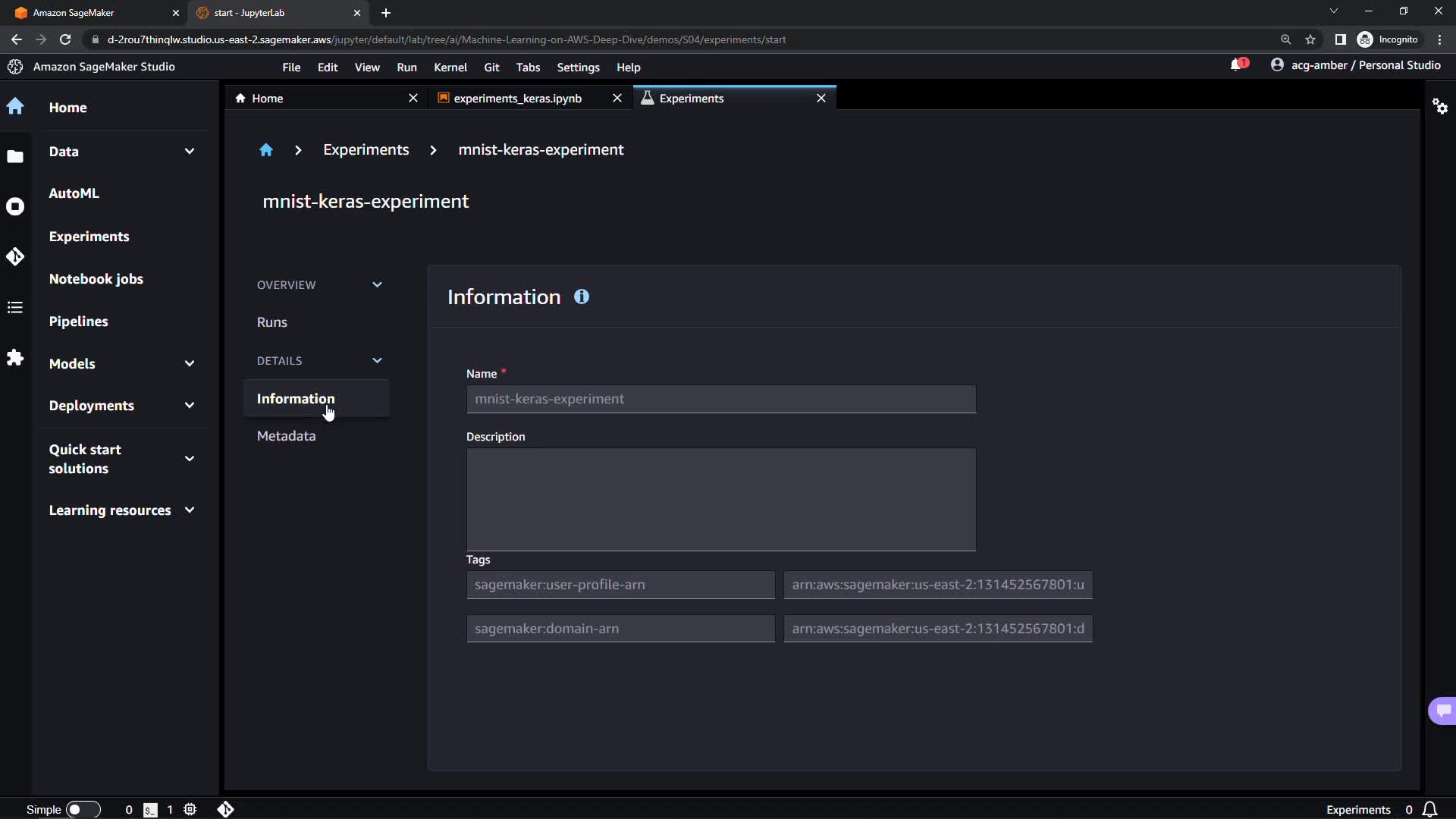
Task: Open the property inspector gears icon
Action: (1439, 106)
